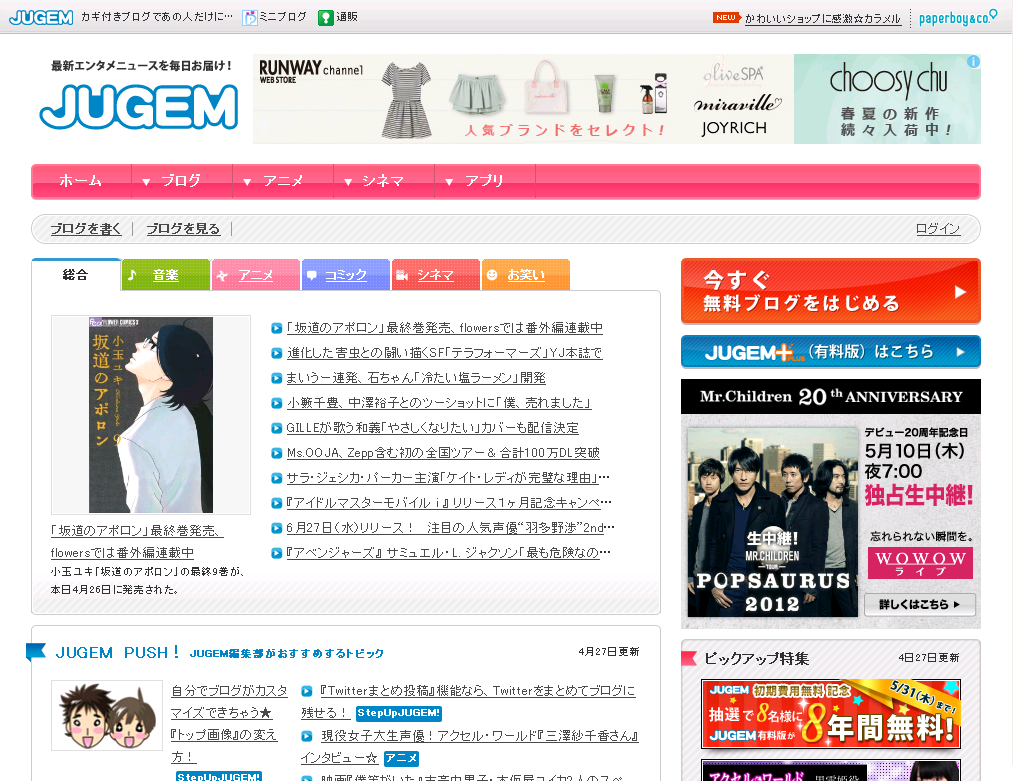Open the choosy chu banner ad
1013x781 pixels.
(887, 99)
